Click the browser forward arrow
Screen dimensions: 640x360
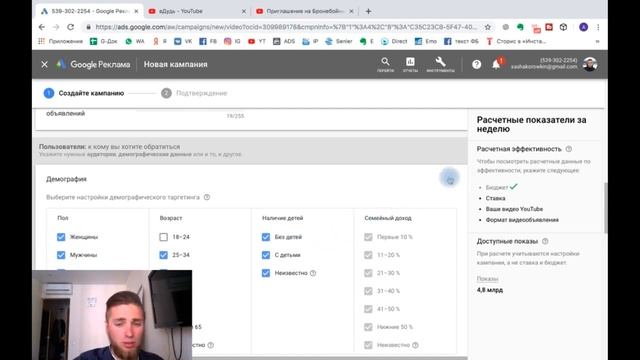[56, 27]
